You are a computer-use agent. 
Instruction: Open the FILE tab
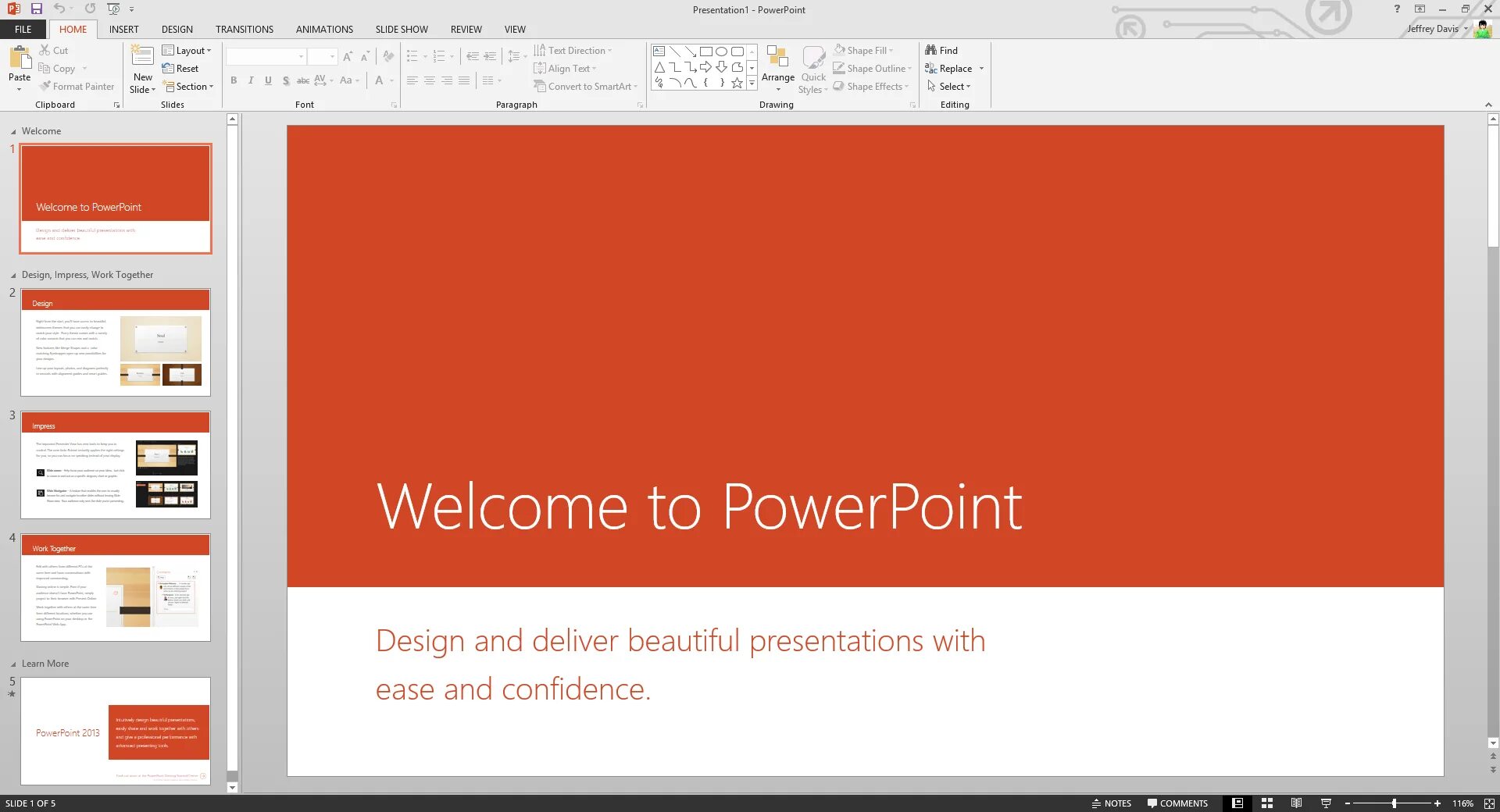tap(23, 30)
